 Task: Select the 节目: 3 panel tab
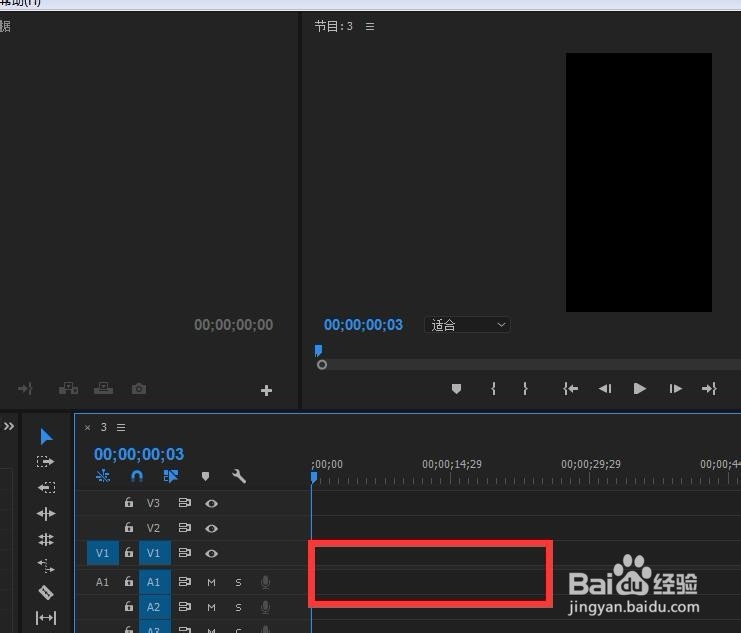[x=334, y=26]
